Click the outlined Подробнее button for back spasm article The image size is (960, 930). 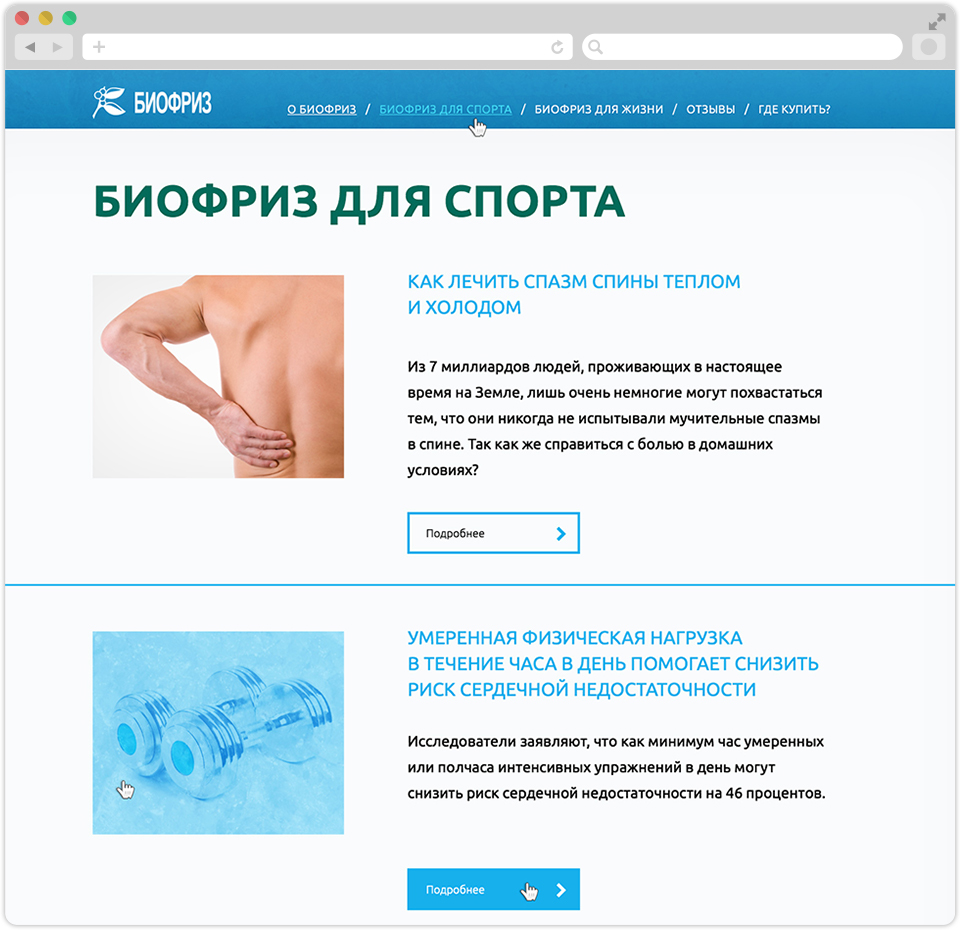click(x=493, y=533)
